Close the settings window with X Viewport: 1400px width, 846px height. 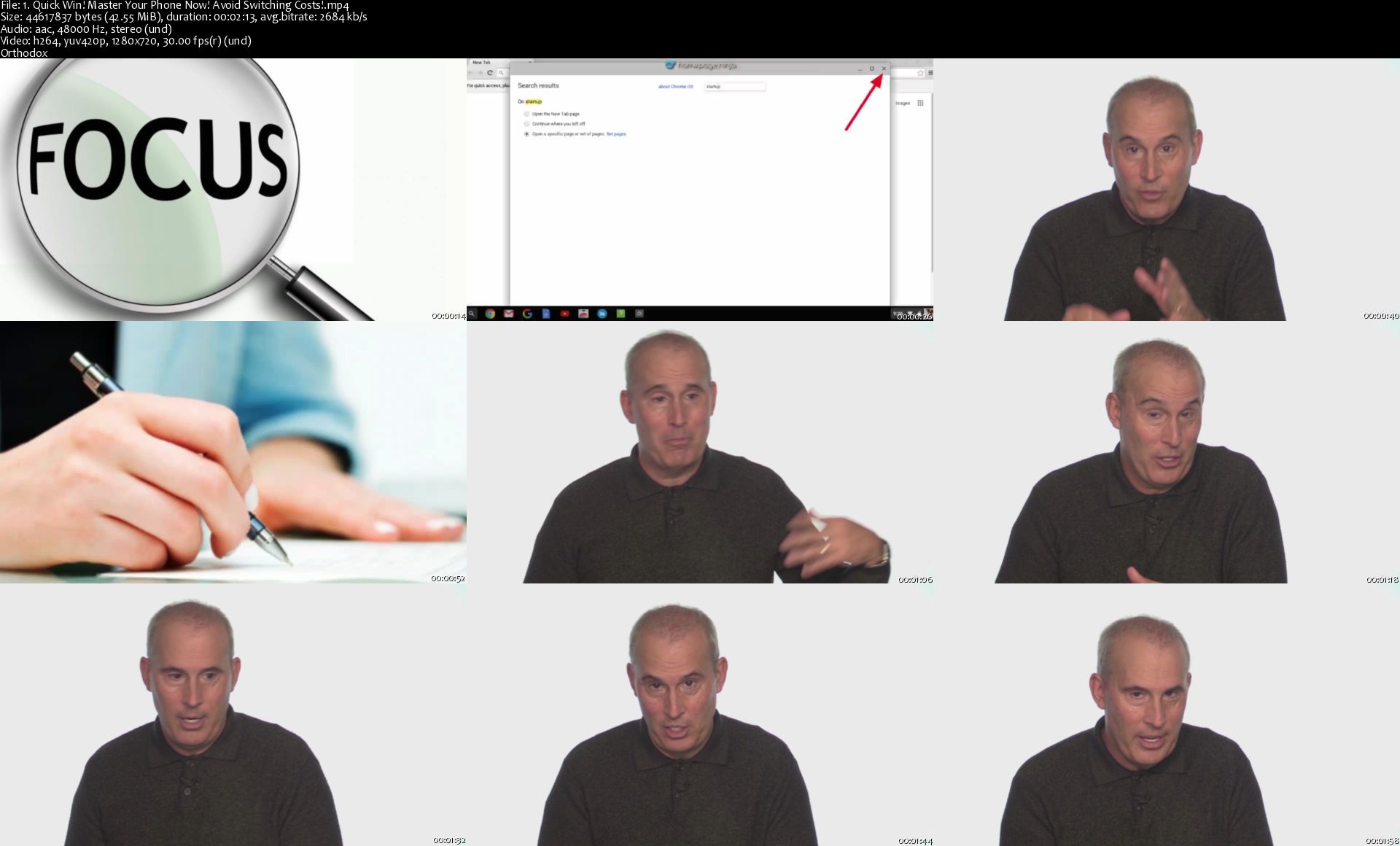(x=884, y=69)
